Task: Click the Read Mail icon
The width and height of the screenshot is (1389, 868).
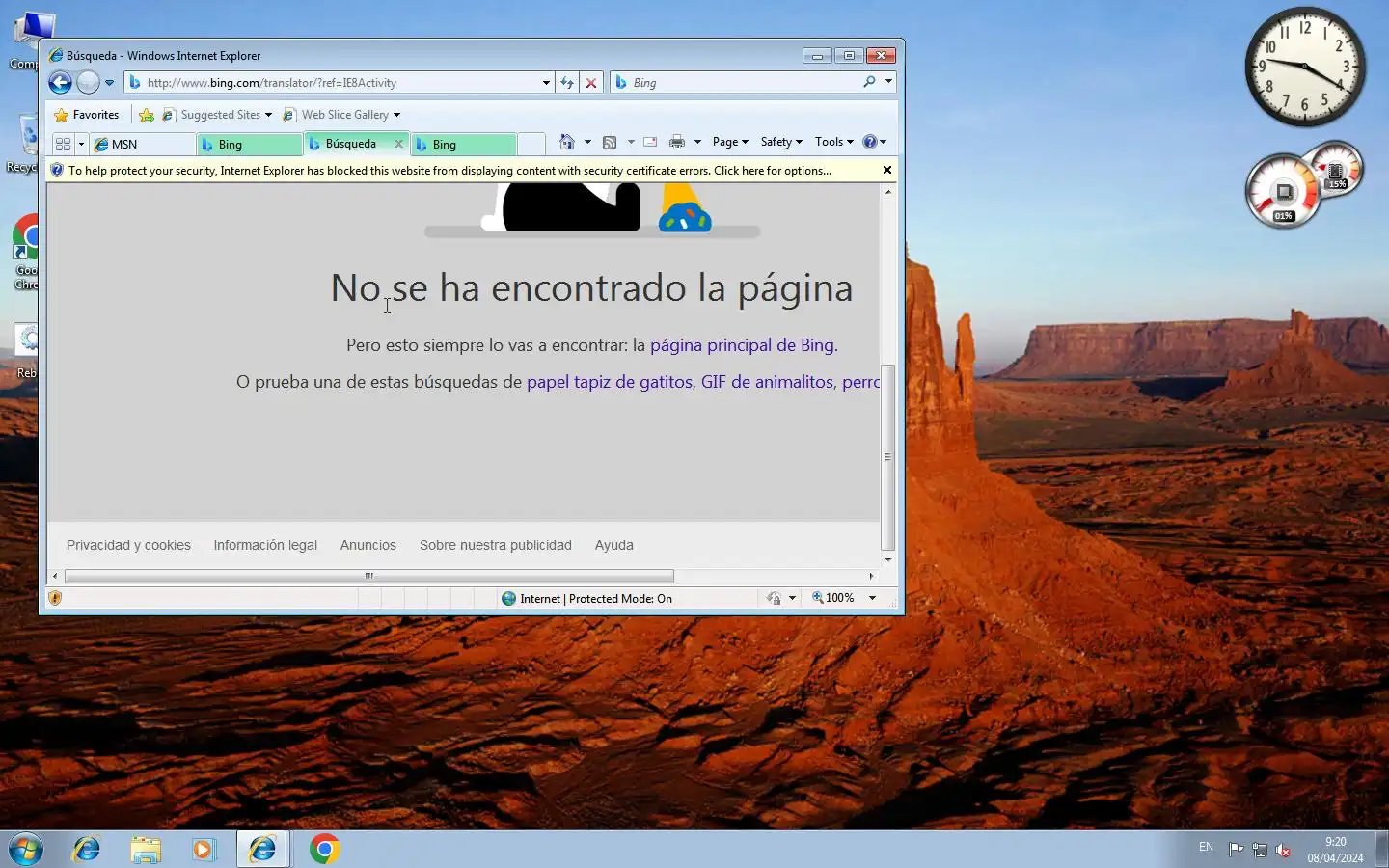Action: click(650, 142)
